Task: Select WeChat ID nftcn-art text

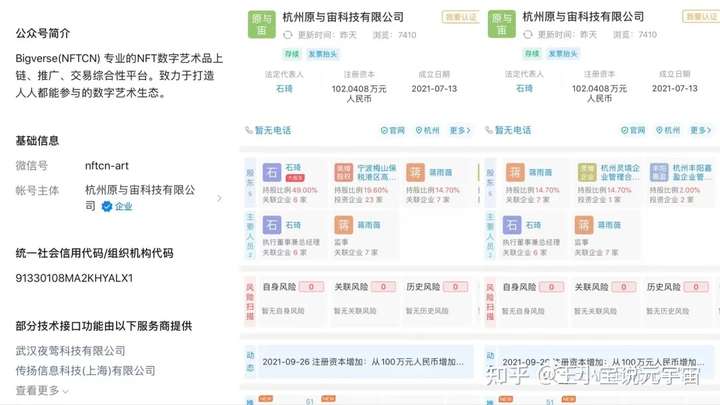Action: pyautogui.click(x=107, y=166)
